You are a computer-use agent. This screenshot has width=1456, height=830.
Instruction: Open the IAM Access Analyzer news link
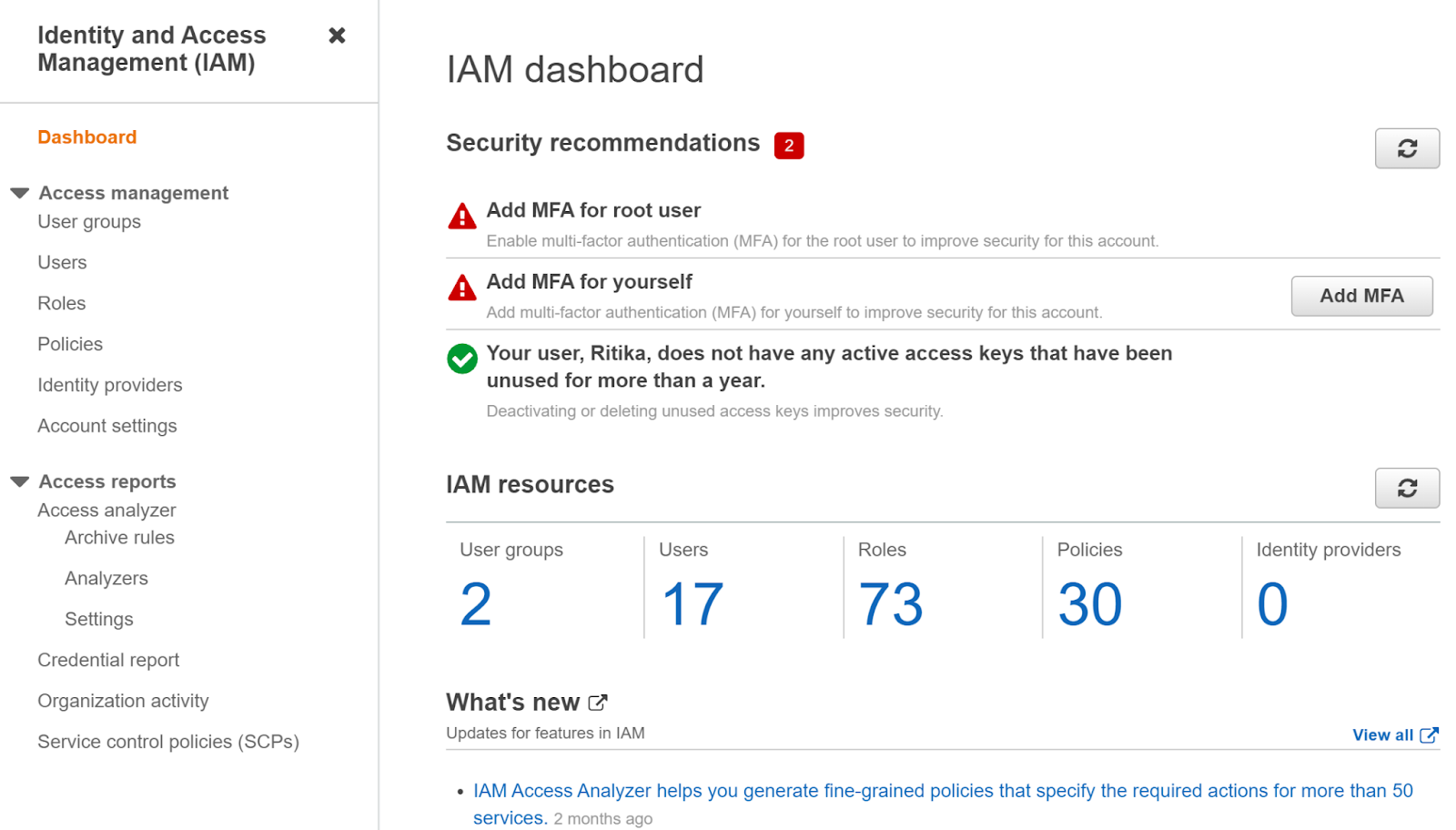(x=942, y=791)
